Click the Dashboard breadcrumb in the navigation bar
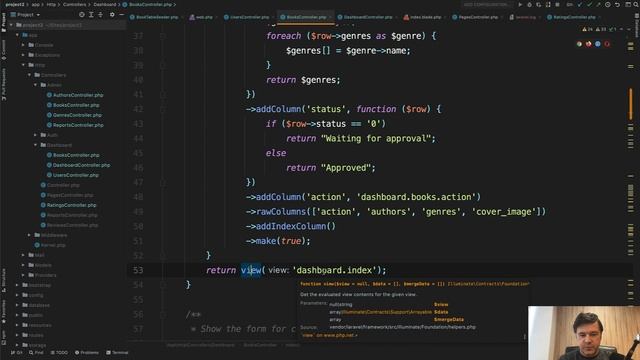This screenshot has height=360, width=640. coord(105,4)
